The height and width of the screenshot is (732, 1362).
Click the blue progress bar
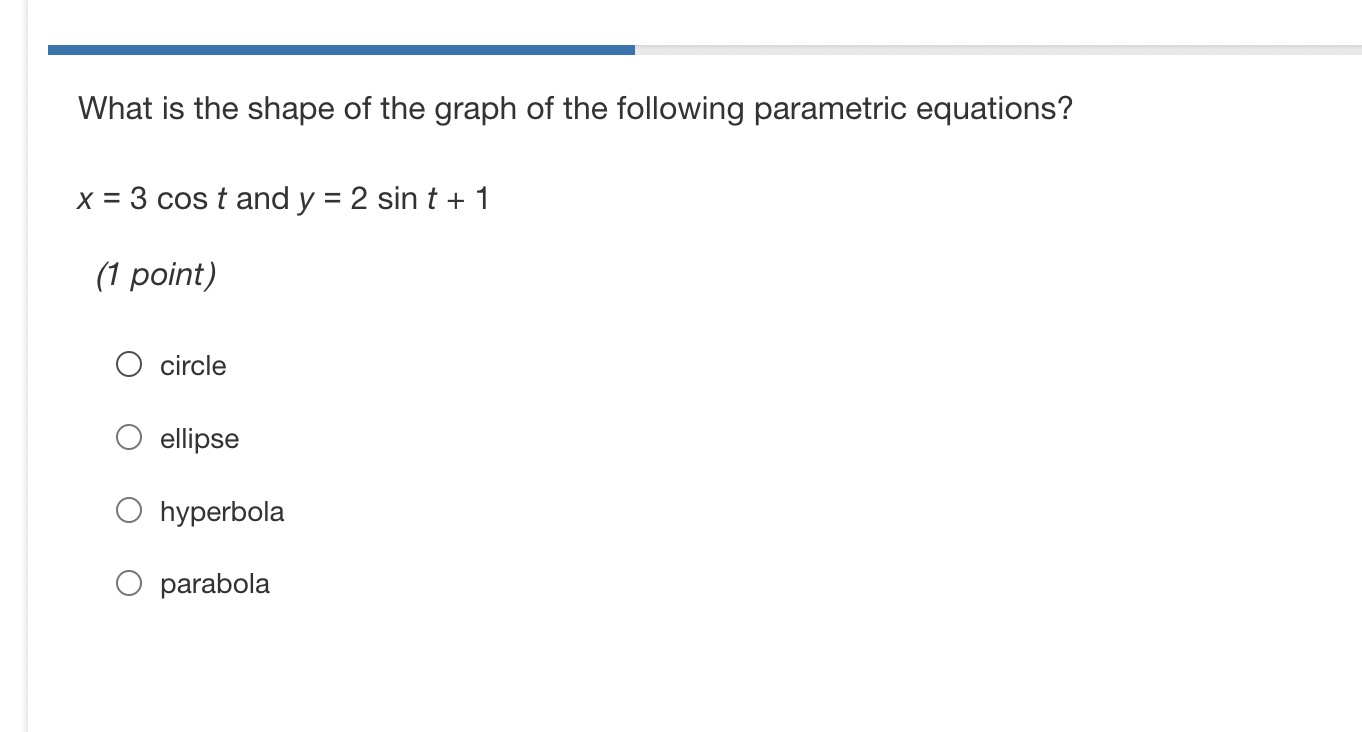click(x=340, y=47)
